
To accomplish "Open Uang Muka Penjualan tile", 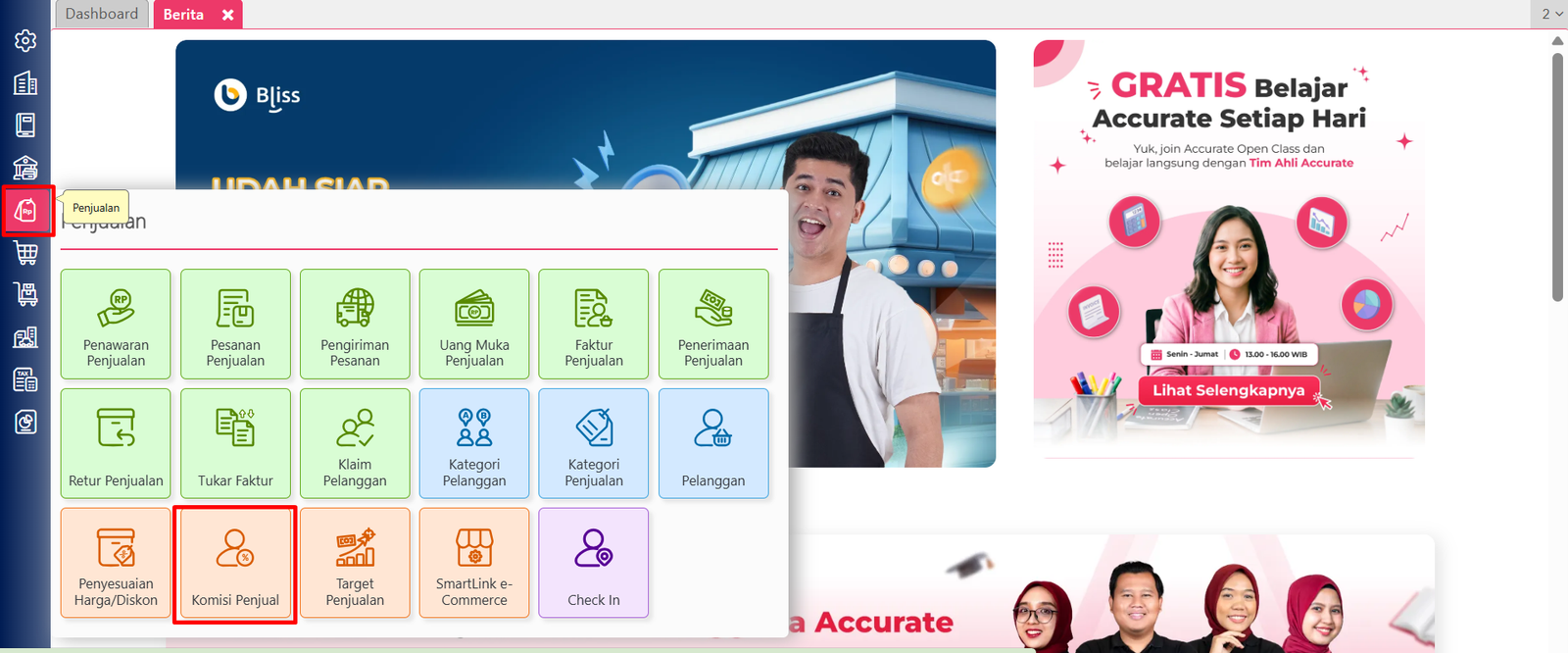I will pos(474,324).
